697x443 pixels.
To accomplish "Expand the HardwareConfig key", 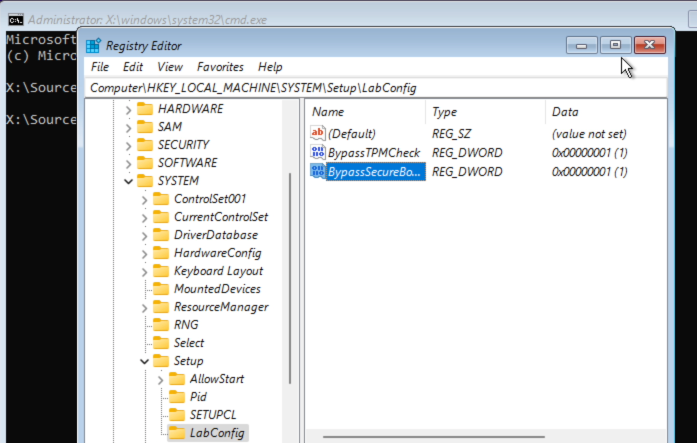I will (x=144, y=254).
